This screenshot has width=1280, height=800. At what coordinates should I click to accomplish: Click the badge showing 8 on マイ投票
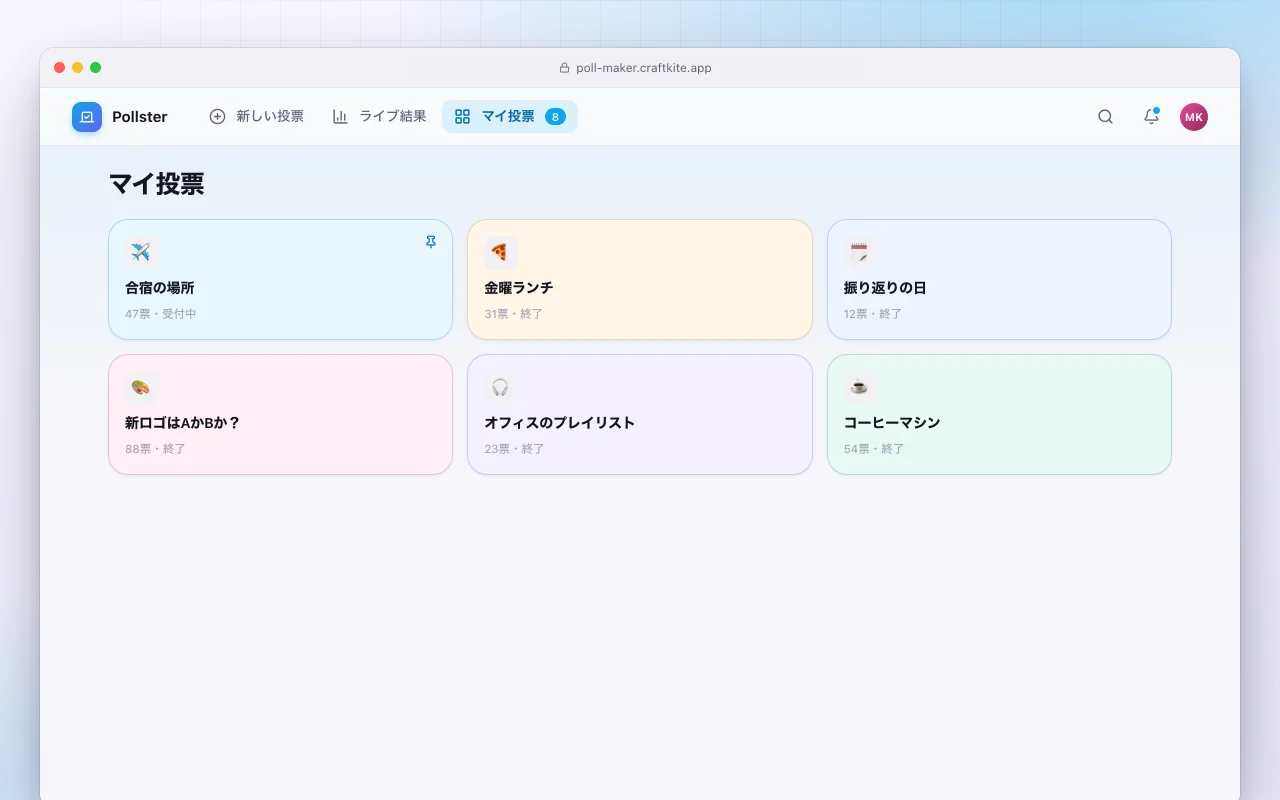[555, 117]
